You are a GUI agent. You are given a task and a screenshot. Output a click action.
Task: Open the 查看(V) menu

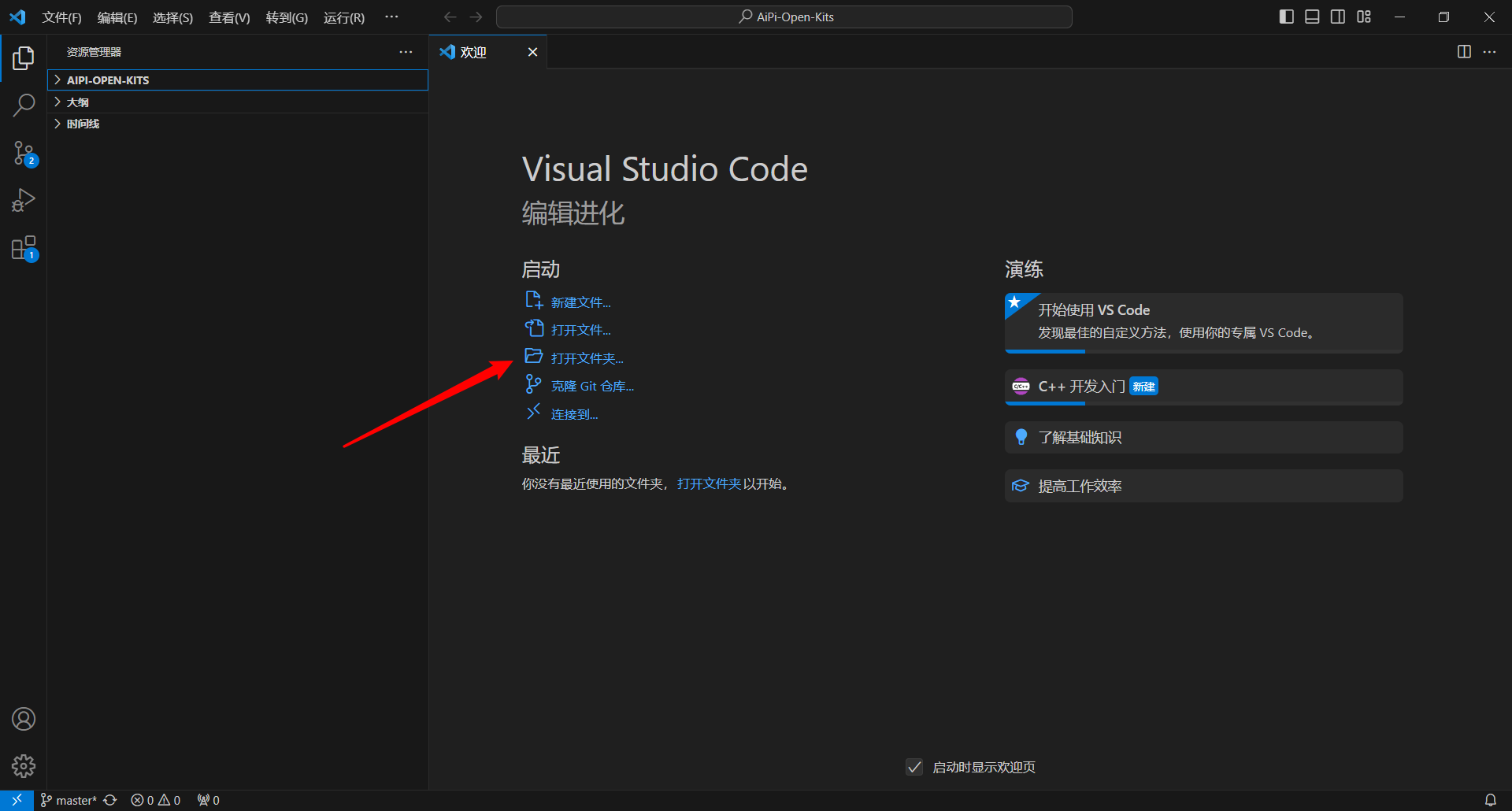click(229, 17)
